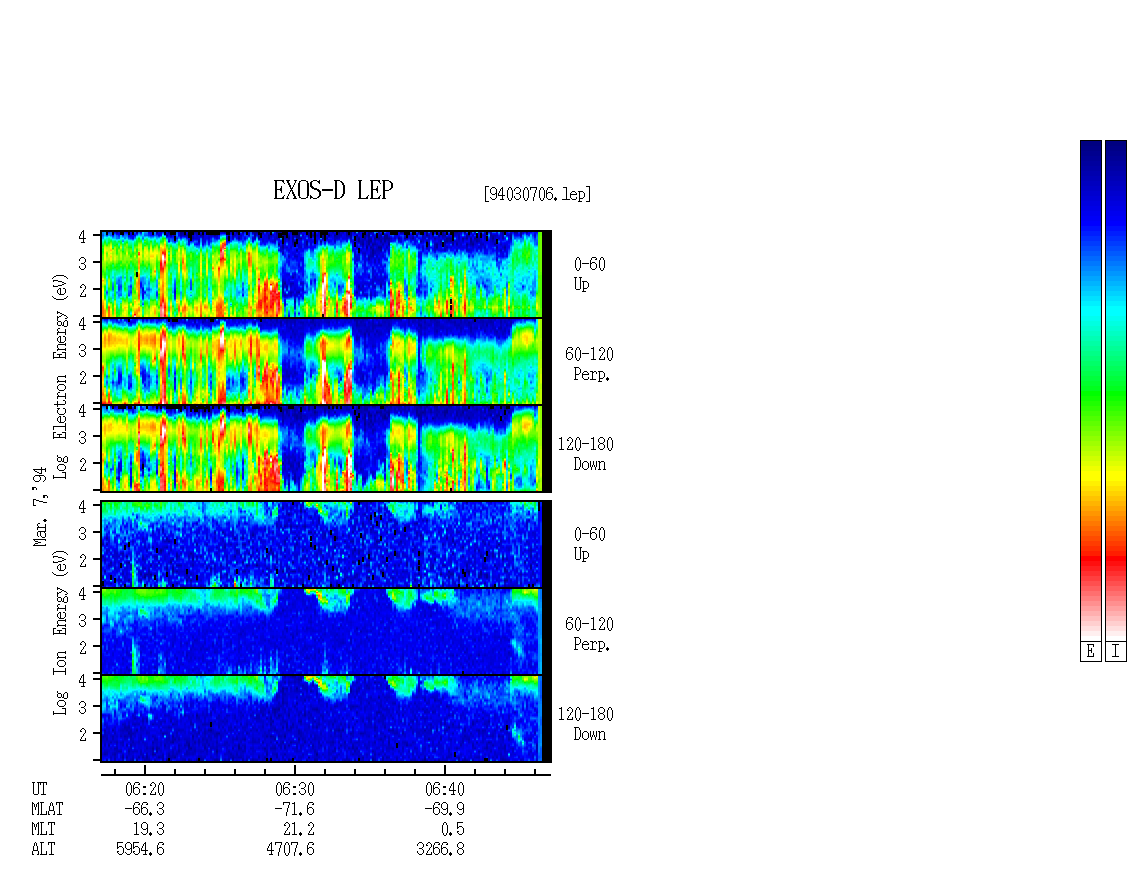Screen dimensions: 1130x875
Task: Click the ALT value 5954.6
Action: pyautogui.click(x=141, y=850)
